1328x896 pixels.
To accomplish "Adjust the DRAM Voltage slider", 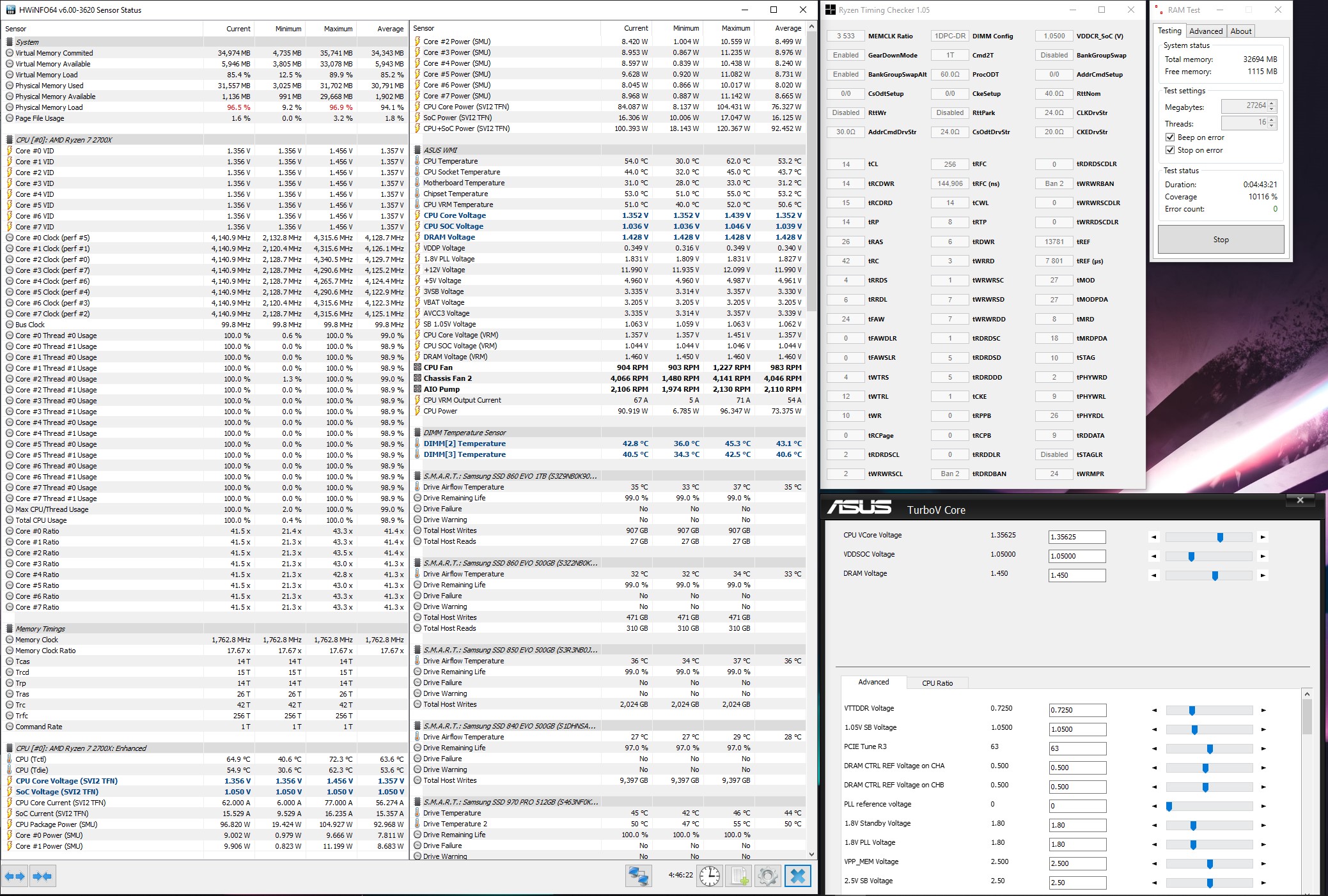I will [1215, 576].
